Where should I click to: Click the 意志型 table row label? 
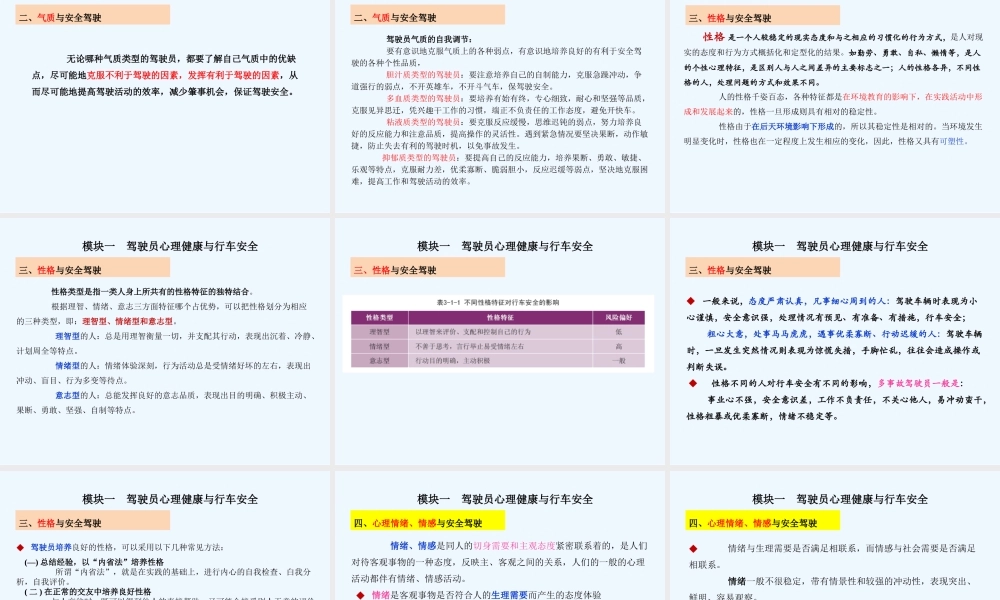point(379,361)
